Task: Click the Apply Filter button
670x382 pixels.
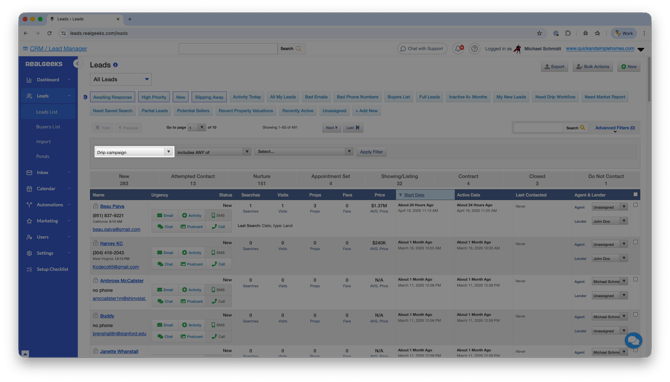Action: (x=371, y=152)
